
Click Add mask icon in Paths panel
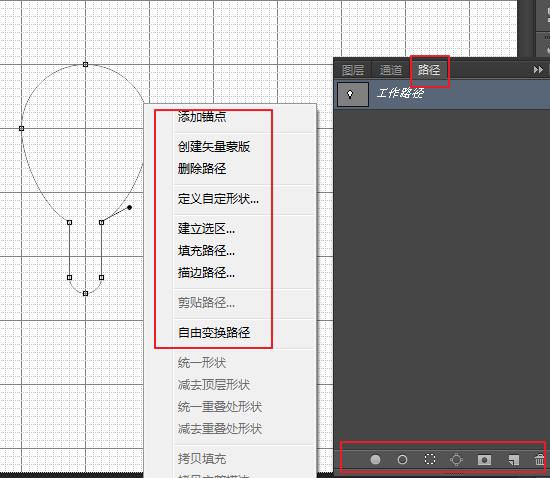tap(484, 459)
